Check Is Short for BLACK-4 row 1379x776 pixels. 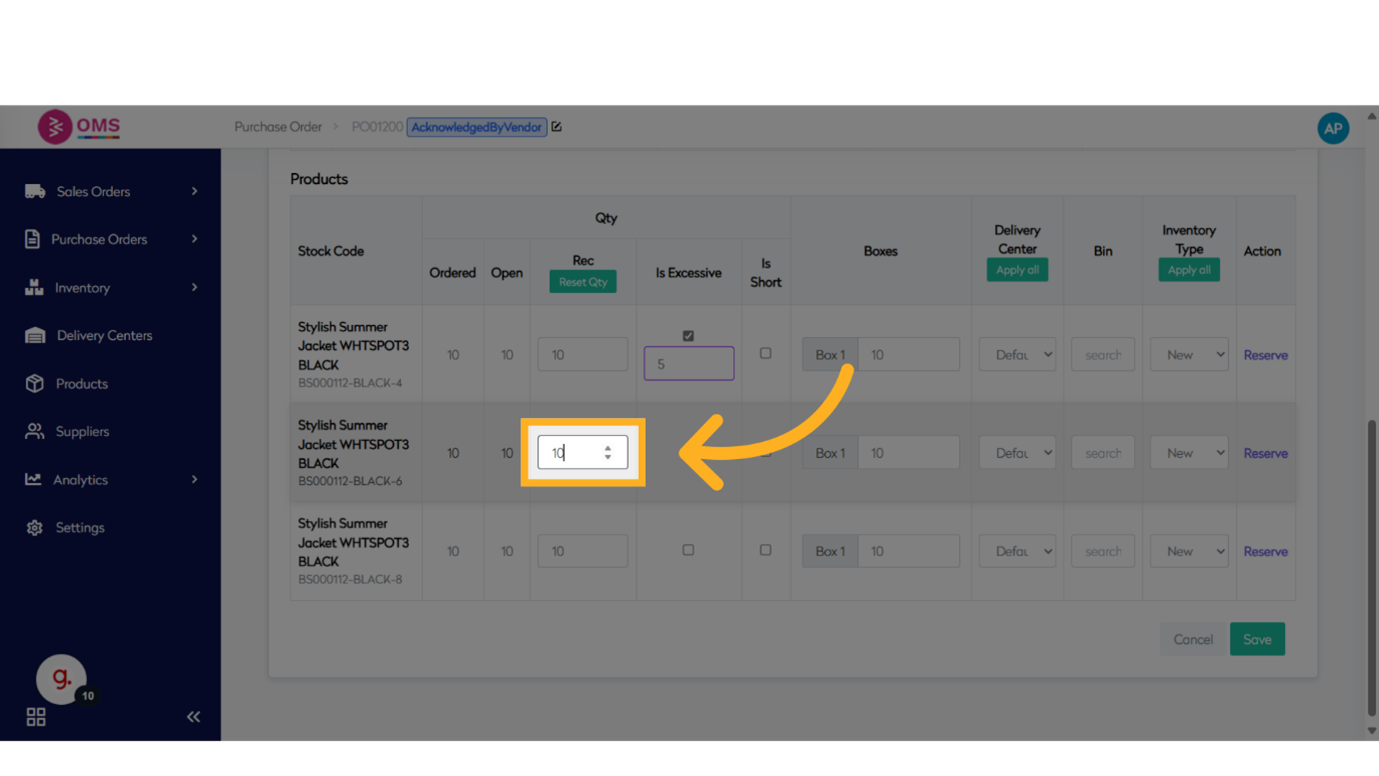(765, 353)
